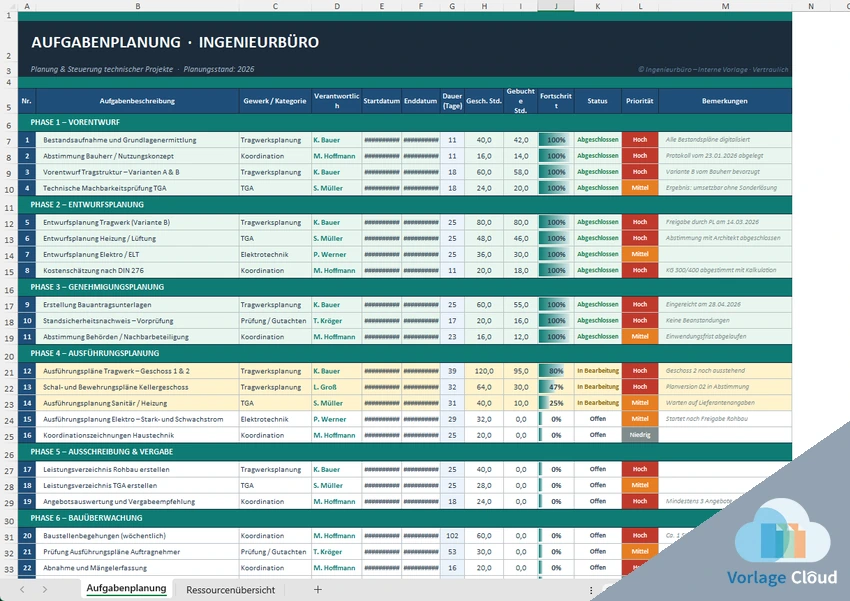Click the previous sheet navigation arrow

pyautogui.click(x=22, y=590)
